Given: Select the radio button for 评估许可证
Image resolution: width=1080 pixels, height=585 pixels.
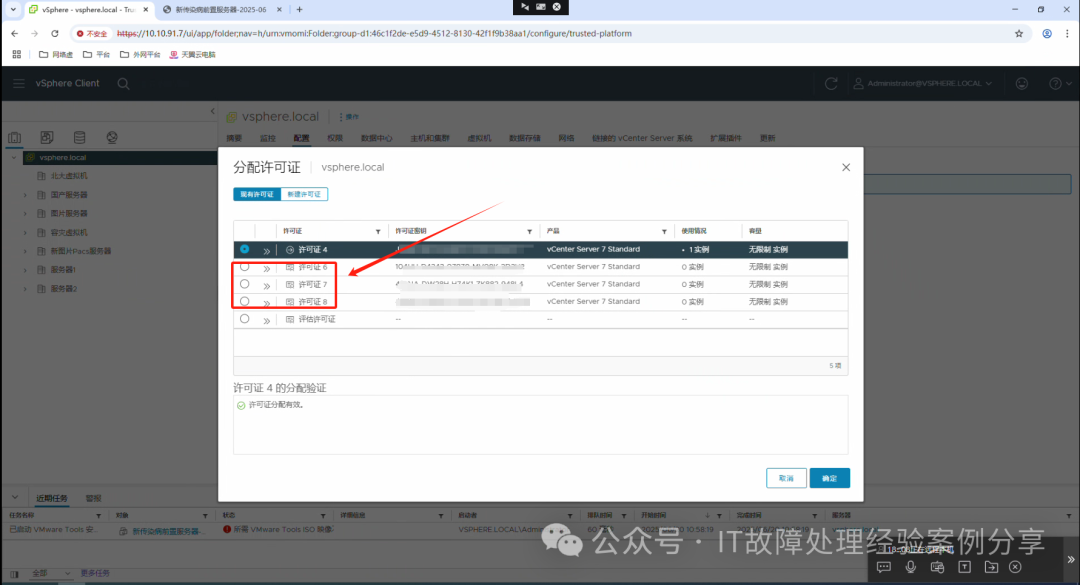Looking at the screenshot, I should coord(245,319).
